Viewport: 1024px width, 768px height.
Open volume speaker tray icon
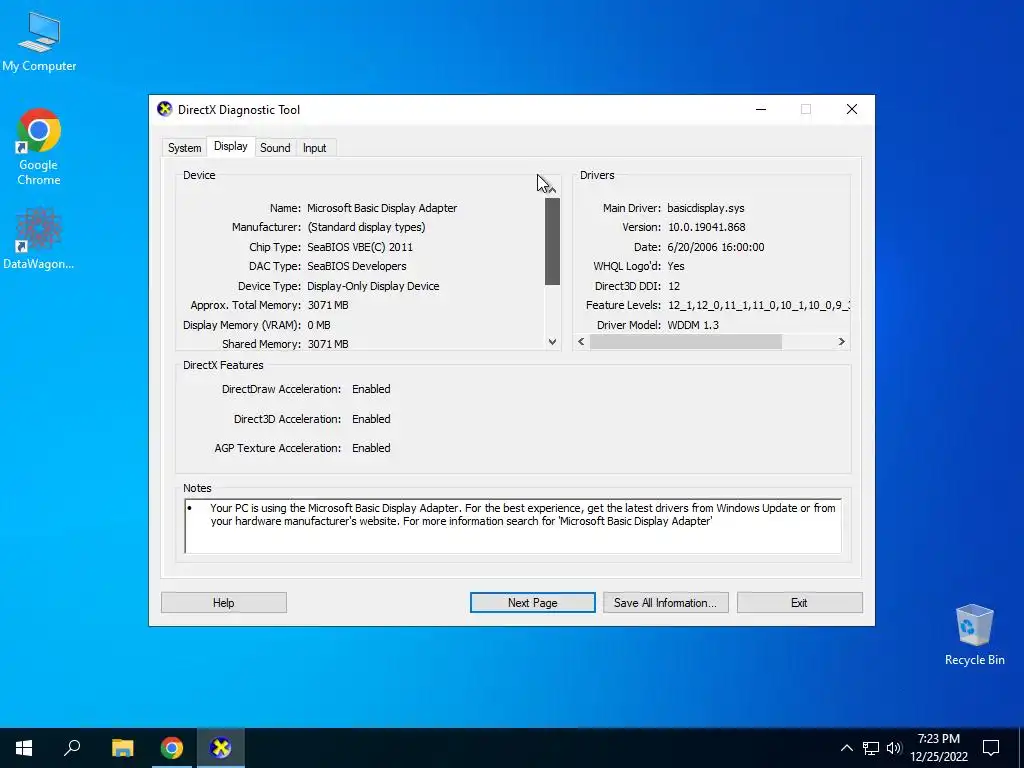(x=894, y=748)
